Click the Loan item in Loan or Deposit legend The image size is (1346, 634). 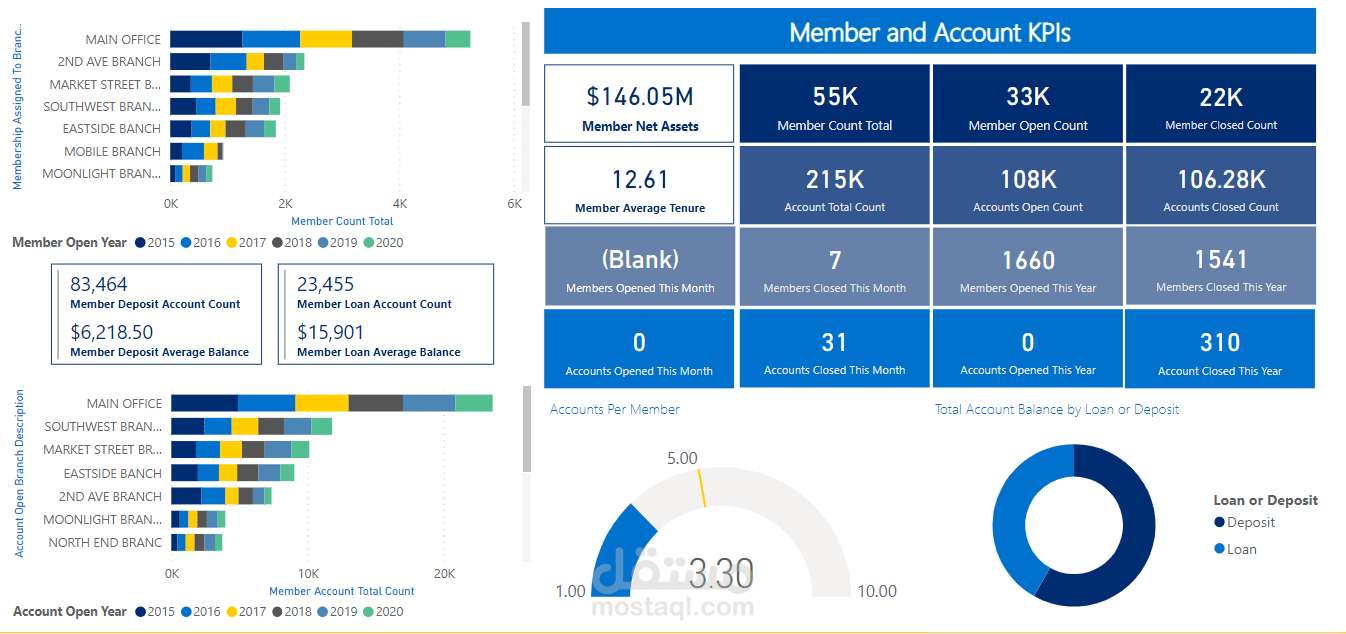coord(1237,548)
